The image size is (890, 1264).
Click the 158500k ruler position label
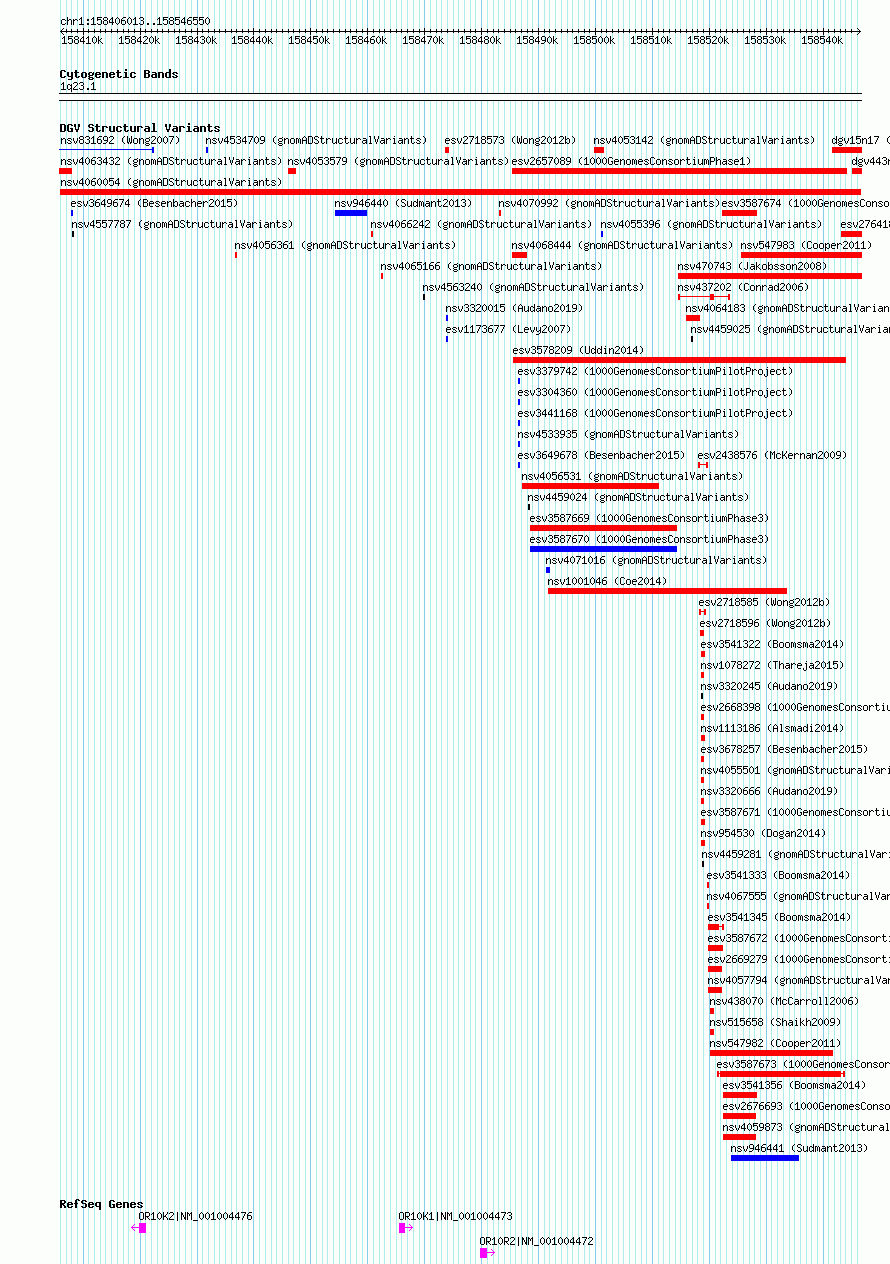(x=594, y=40)
